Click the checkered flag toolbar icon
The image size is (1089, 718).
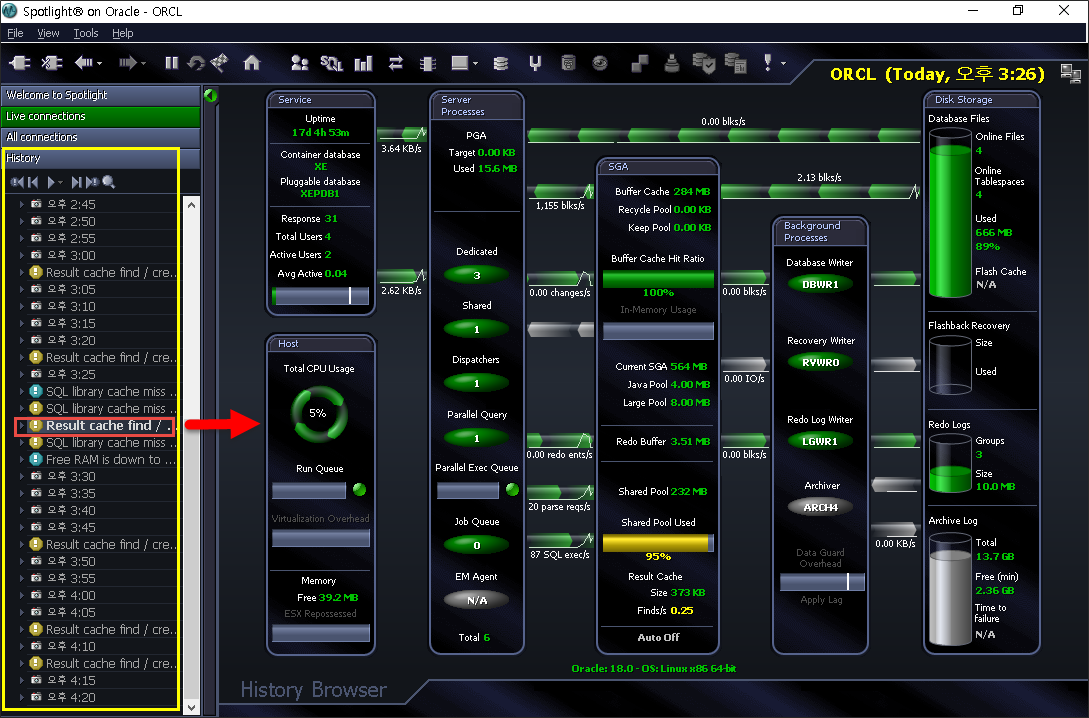219,63
